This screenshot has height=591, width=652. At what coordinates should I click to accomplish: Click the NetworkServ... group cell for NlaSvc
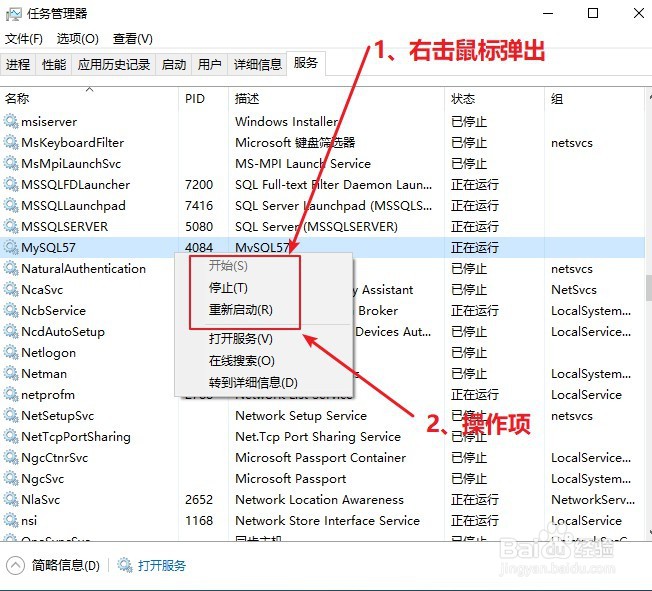point(593,499)
